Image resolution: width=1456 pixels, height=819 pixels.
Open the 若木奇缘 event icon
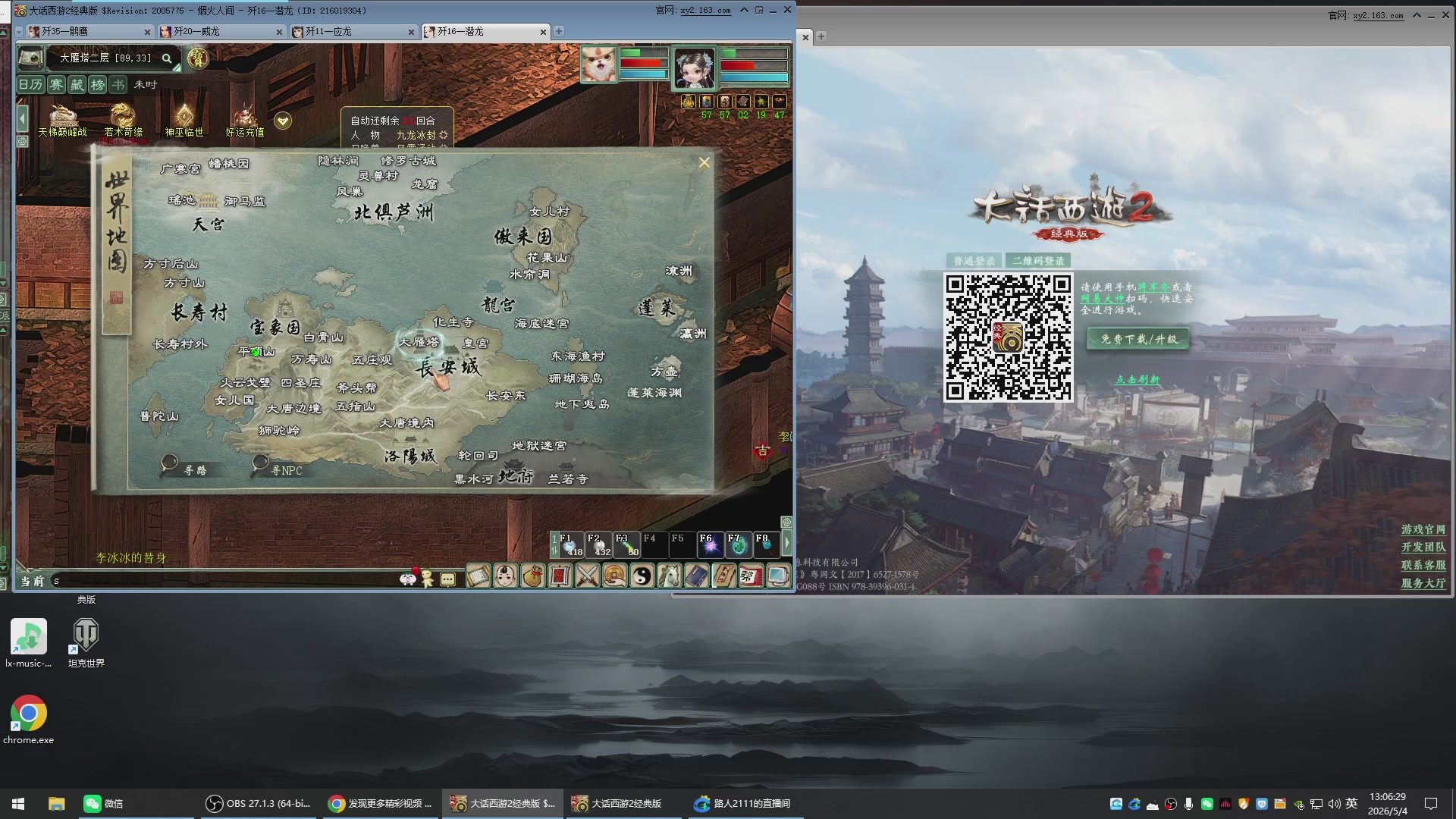point(123,120)
